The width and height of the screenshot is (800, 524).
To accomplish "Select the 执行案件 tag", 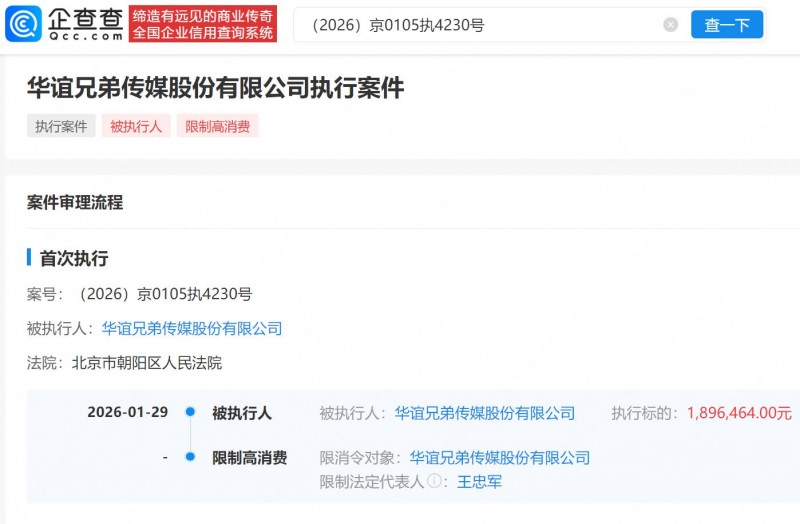I will [x=61, y=126].
